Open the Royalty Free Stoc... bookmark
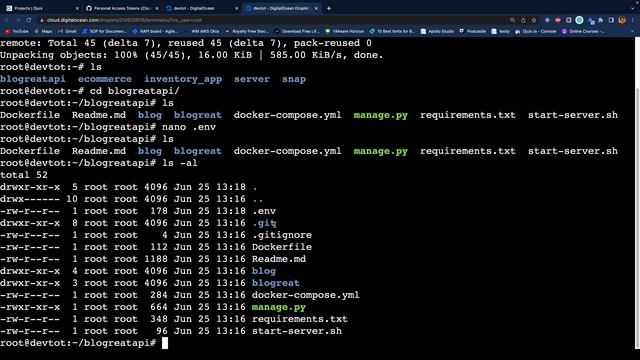Screen dimensions: 640x360 click(x=247, y=31)
